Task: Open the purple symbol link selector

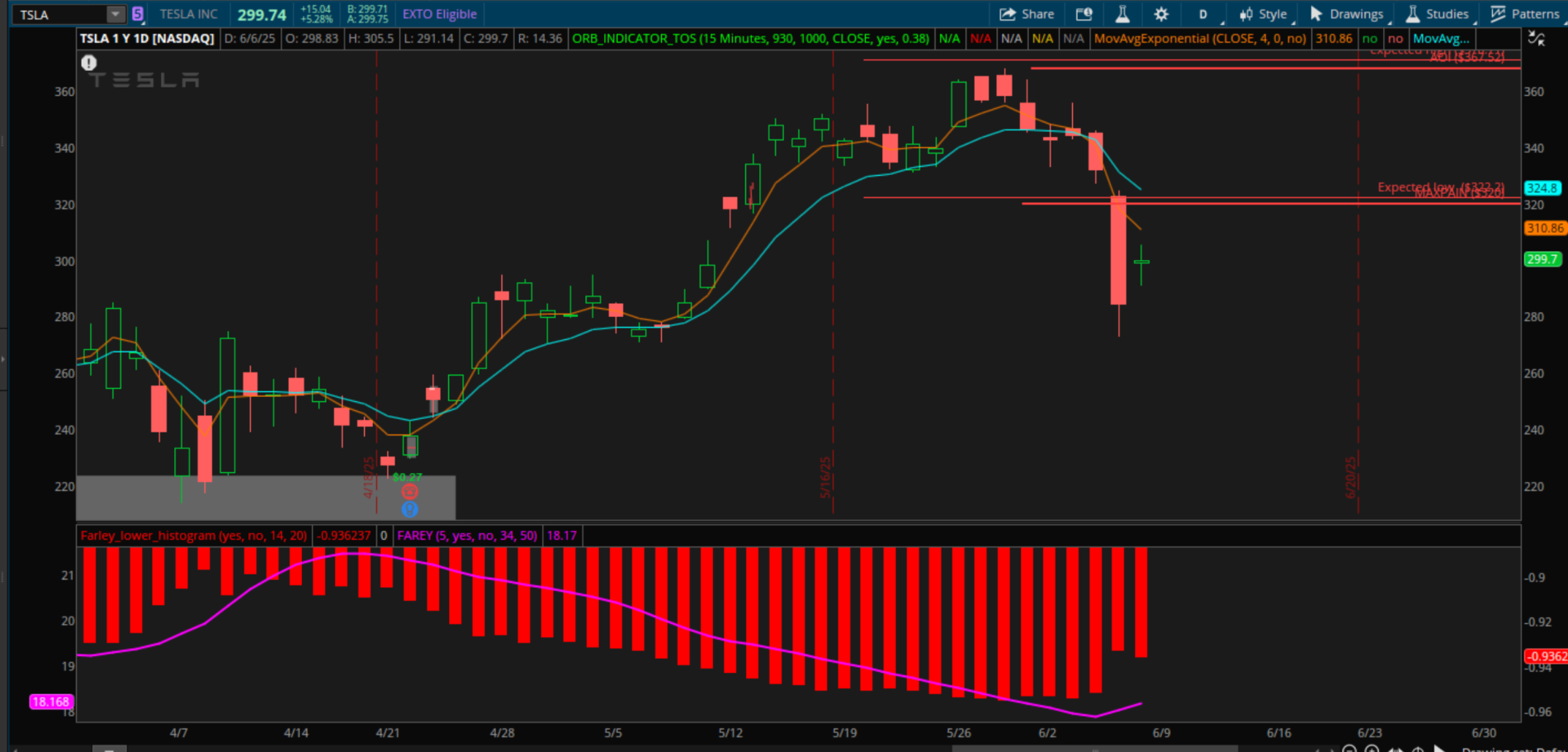Action: (x=138, y=14)
